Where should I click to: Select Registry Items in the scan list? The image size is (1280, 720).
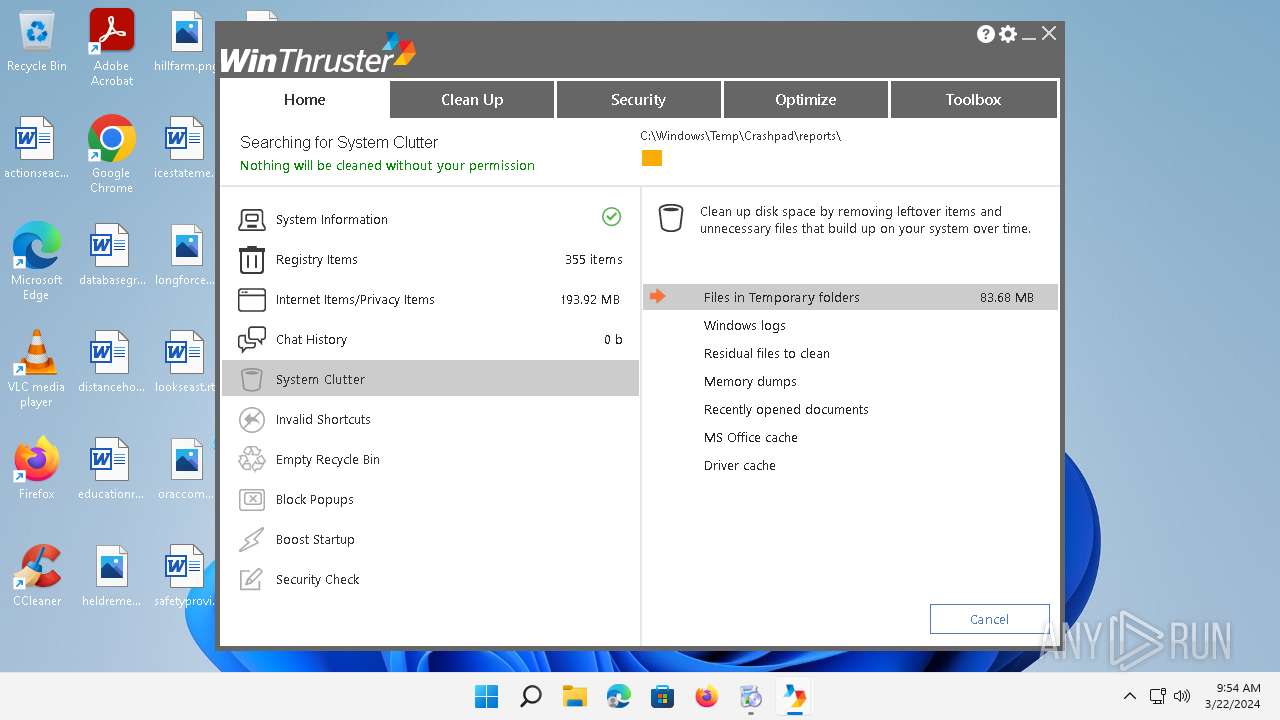coord(317,260)
